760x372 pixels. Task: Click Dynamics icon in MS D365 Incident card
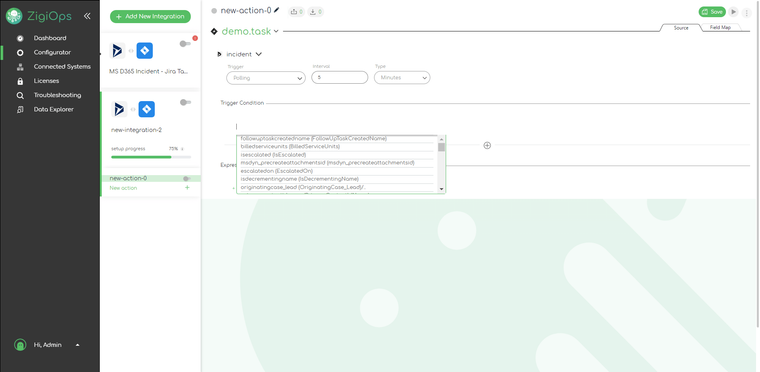pos(118,50)
